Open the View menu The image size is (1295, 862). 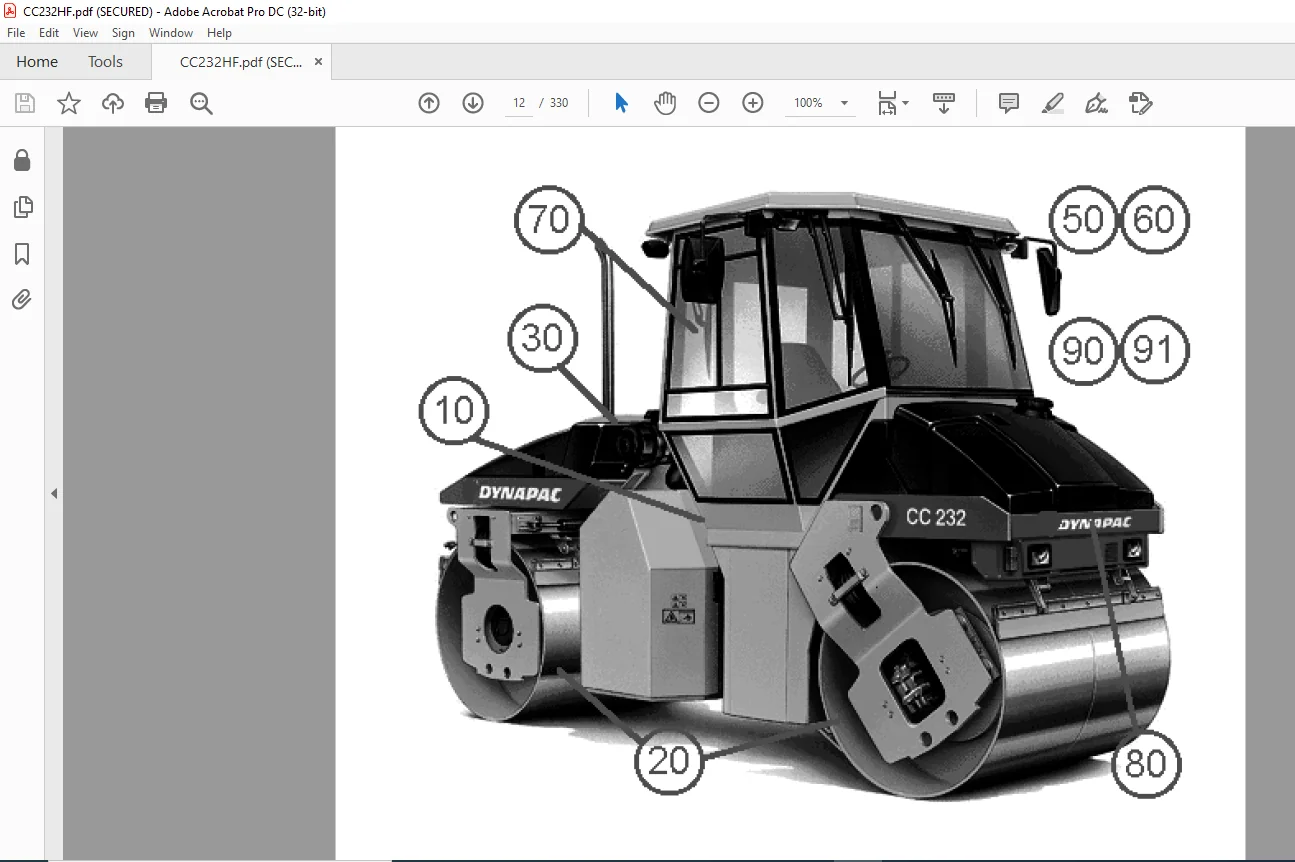pos(85,33)
